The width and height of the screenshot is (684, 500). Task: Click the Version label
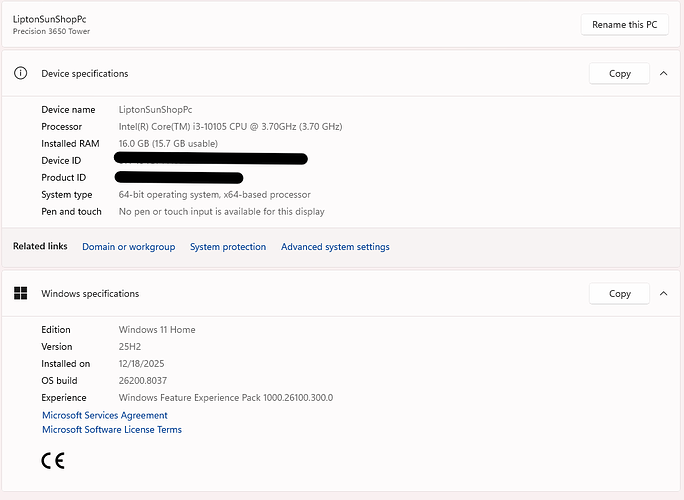coord(57,346)
